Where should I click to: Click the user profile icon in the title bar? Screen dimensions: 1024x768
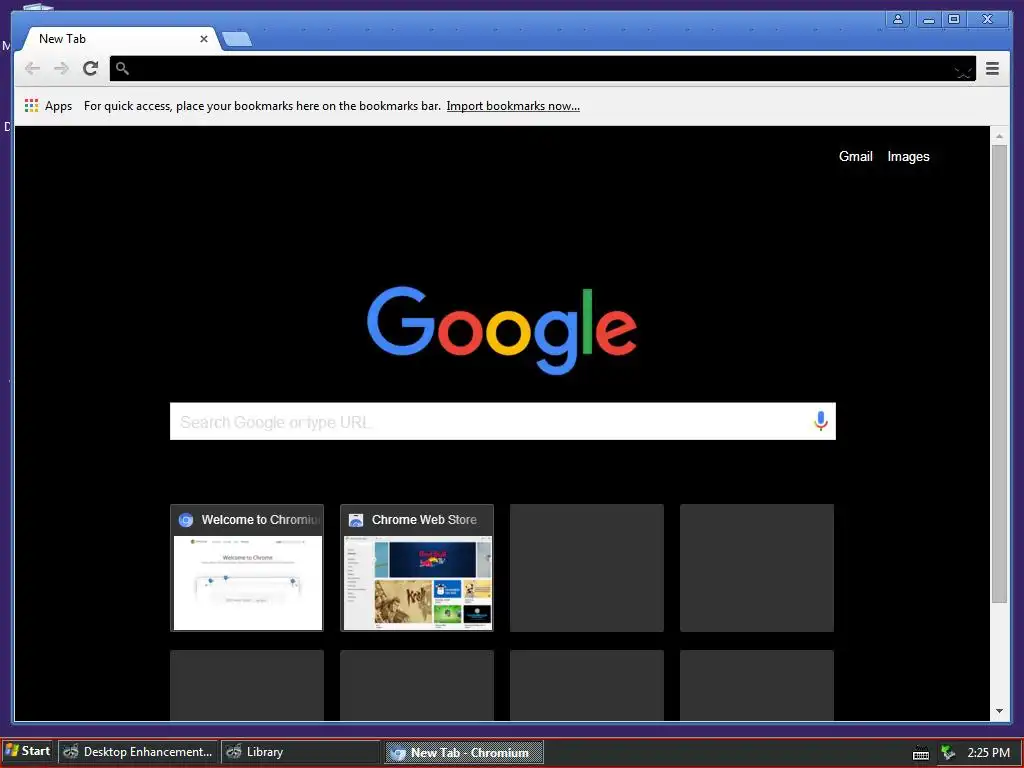pos(898,19)
